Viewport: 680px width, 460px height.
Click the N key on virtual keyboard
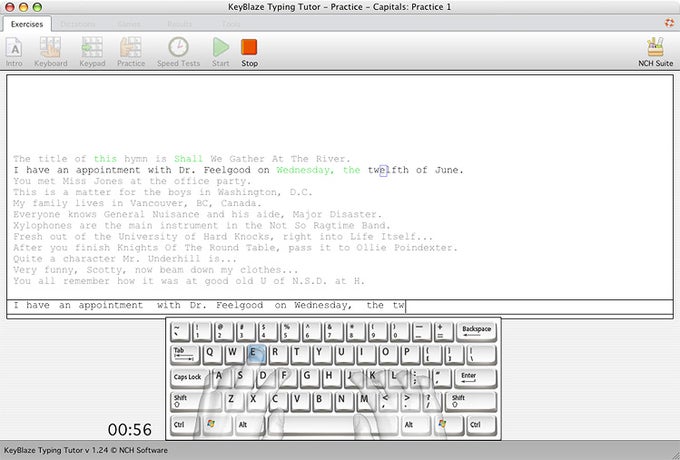[343, 401]
